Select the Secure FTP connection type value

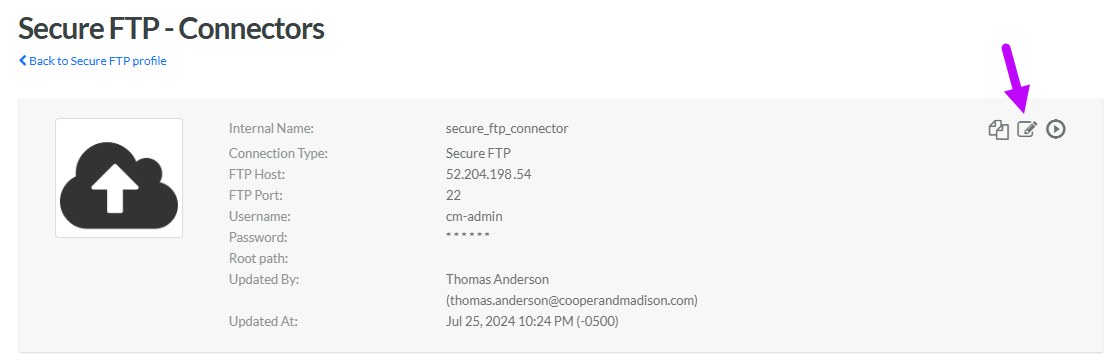coord(478,153)
